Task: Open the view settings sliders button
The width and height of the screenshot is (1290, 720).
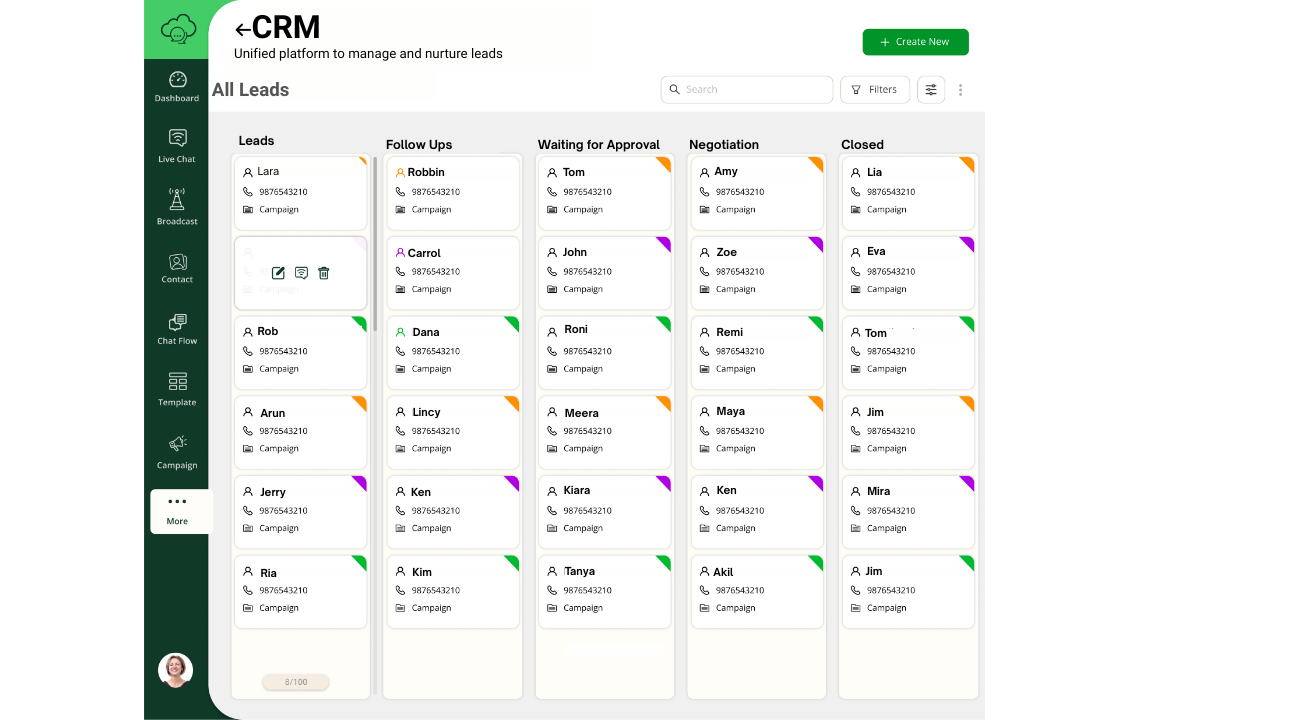Action: [931, 90]
